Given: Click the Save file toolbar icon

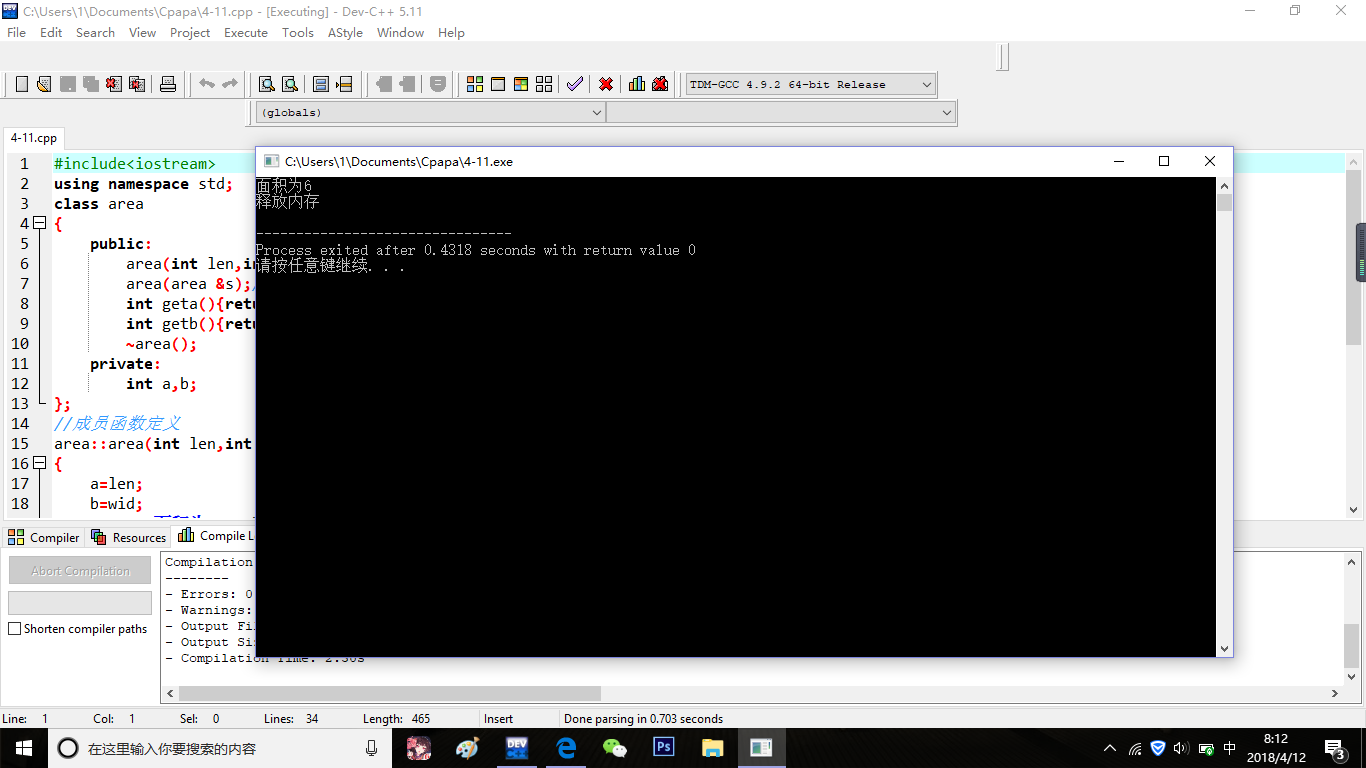Looking at the screenshot, I should click(68, 84).
